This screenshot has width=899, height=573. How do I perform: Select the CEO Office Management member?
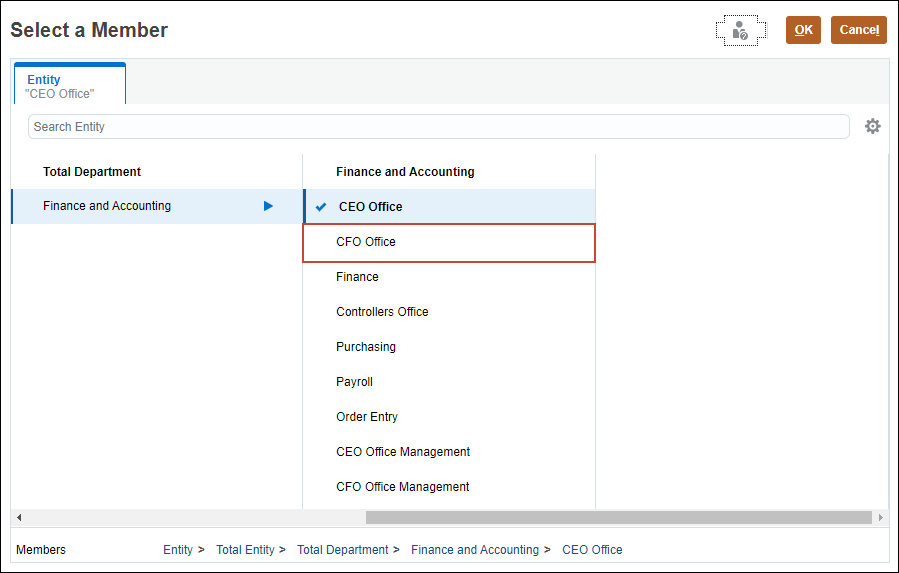tap(449, 452)
